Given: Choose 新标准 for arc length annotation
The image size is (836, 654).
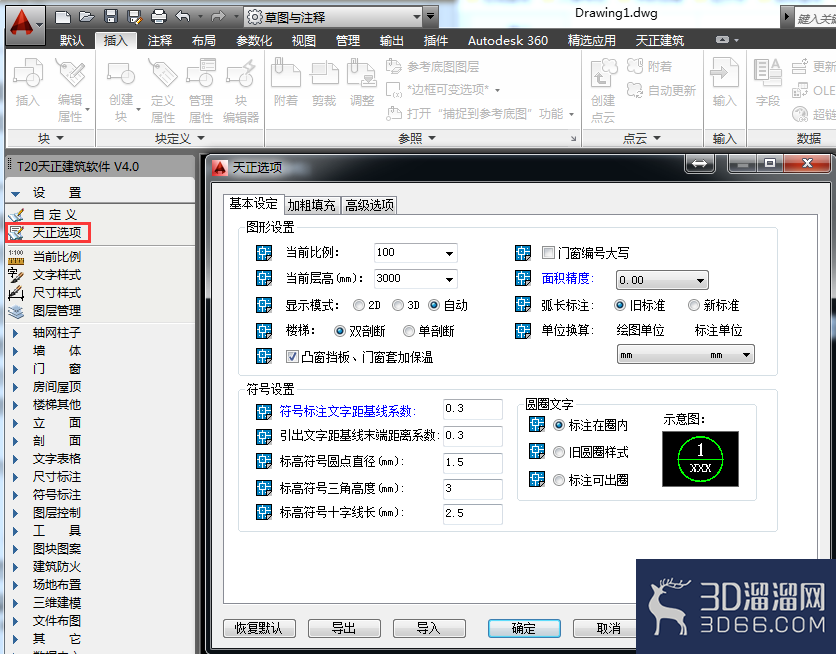Looking at the screenshot, I should (694, 305).
